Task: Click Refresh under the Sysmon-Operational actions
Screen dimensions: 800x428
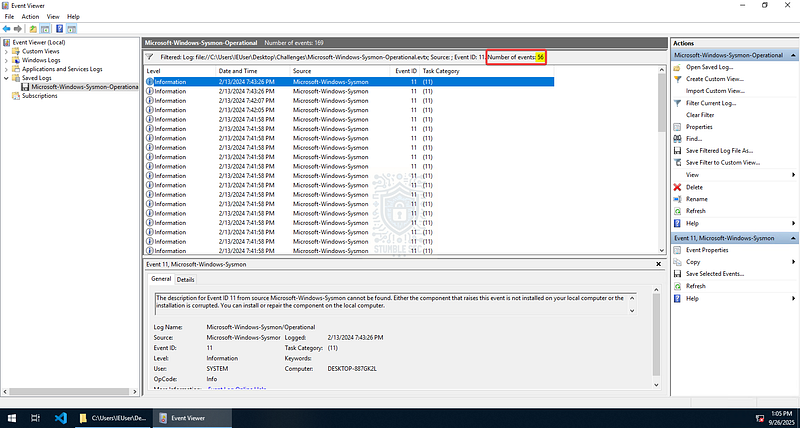Action: tap(696, 211)
